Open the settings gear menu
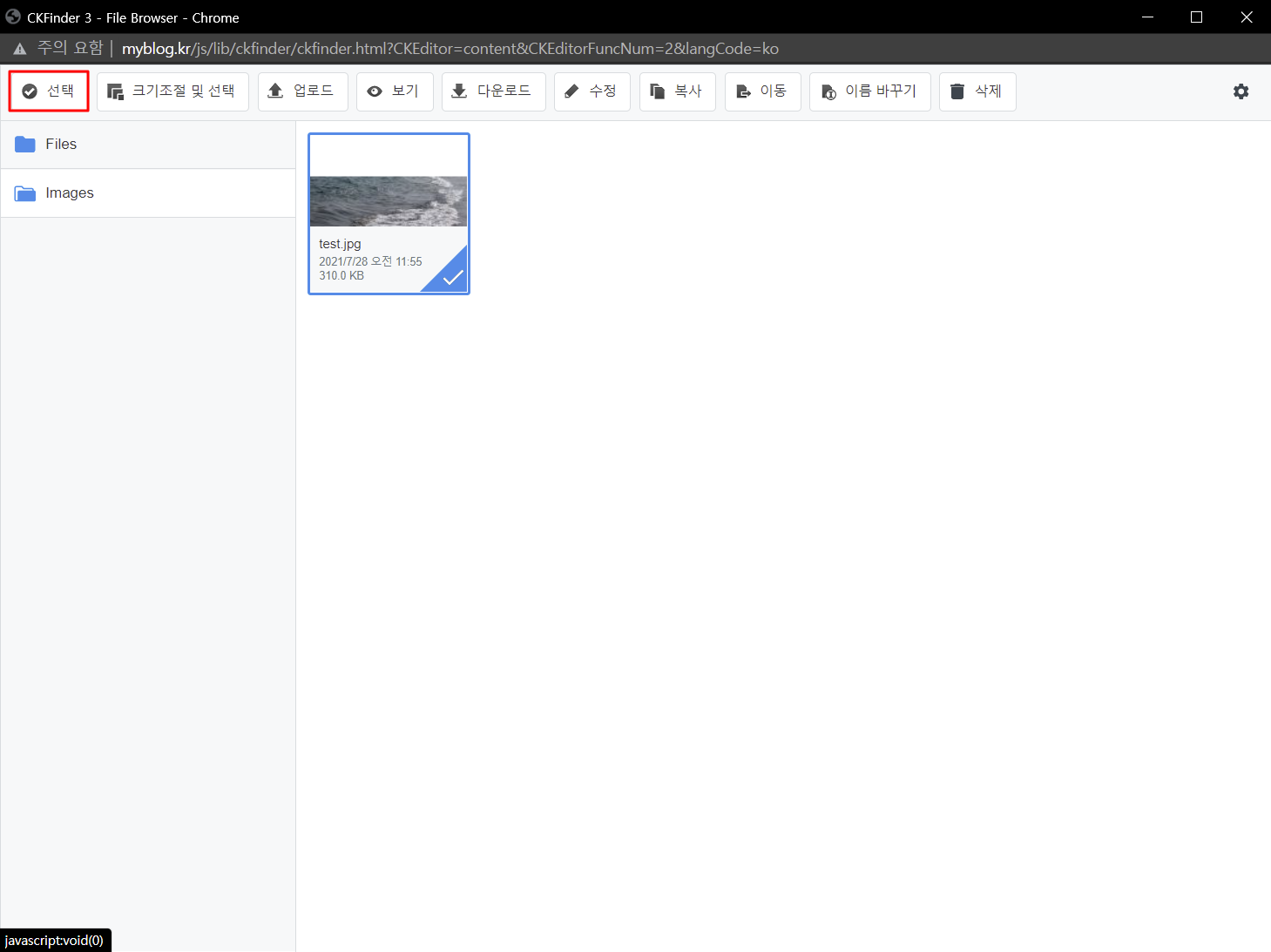The width and height of the screenshot is (1271, 952). point(1241,91)
